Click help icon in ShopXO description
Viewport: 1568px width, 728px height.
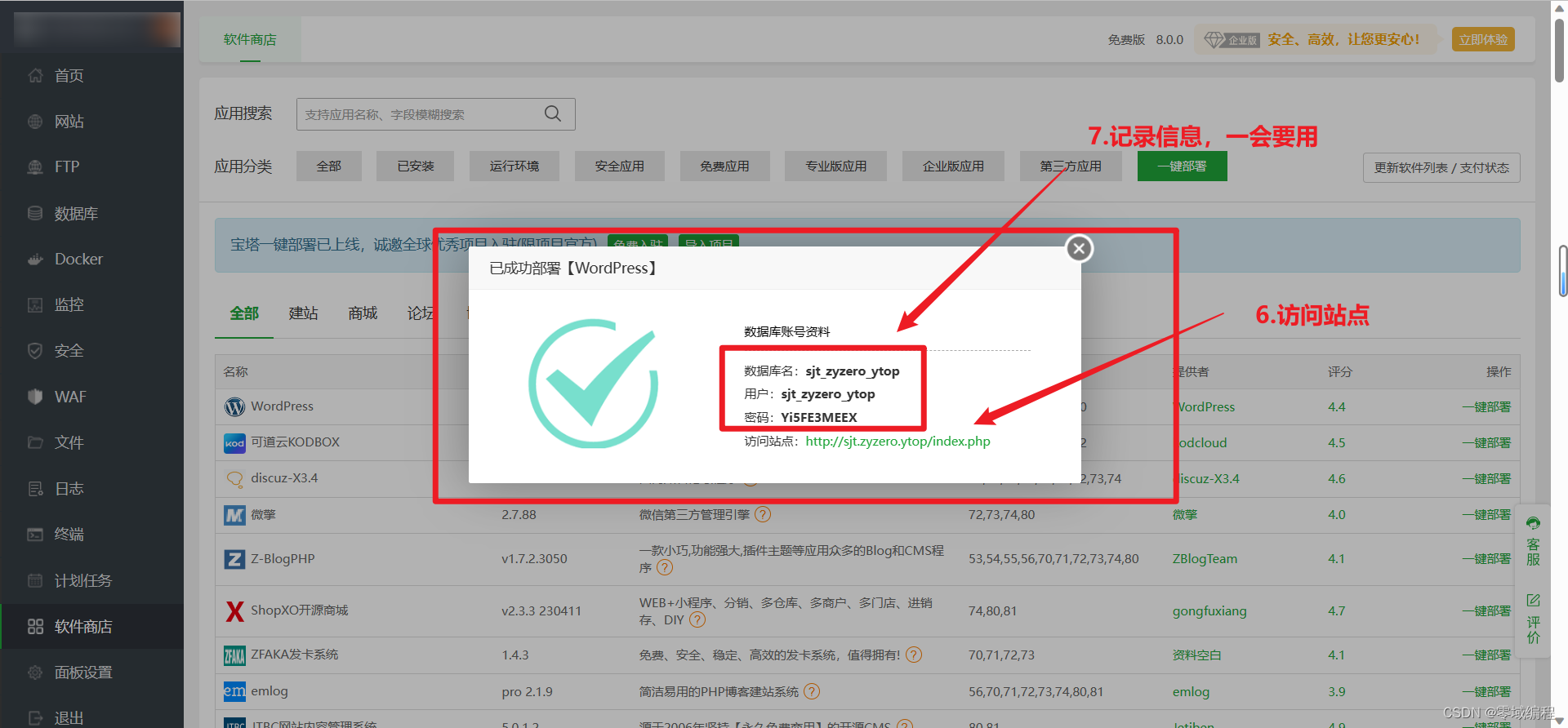697,619
